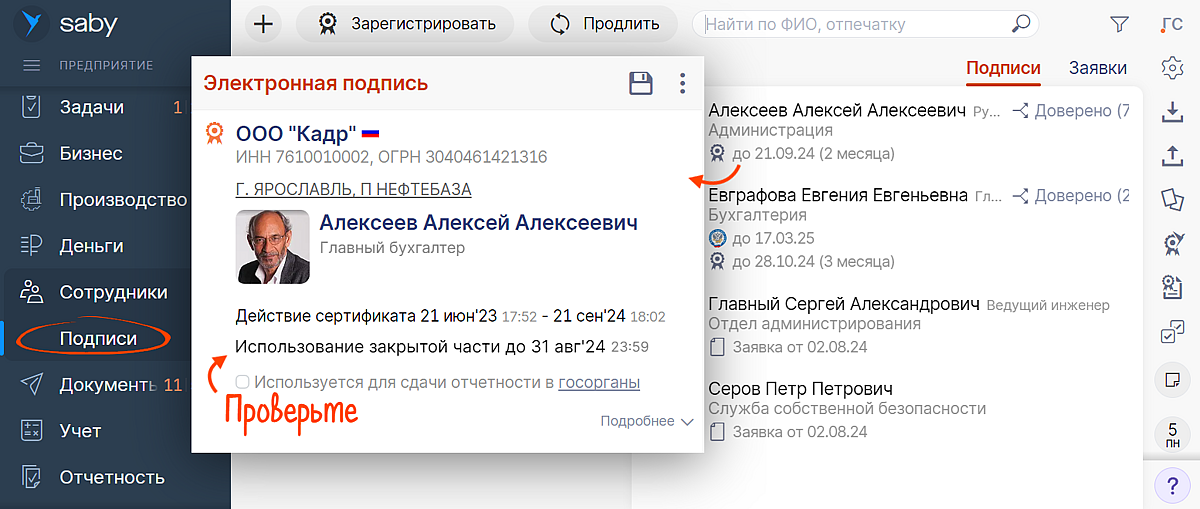1200x509 pixels.
Task: Click the plus button to add signature
Action: tap(262, 24)
